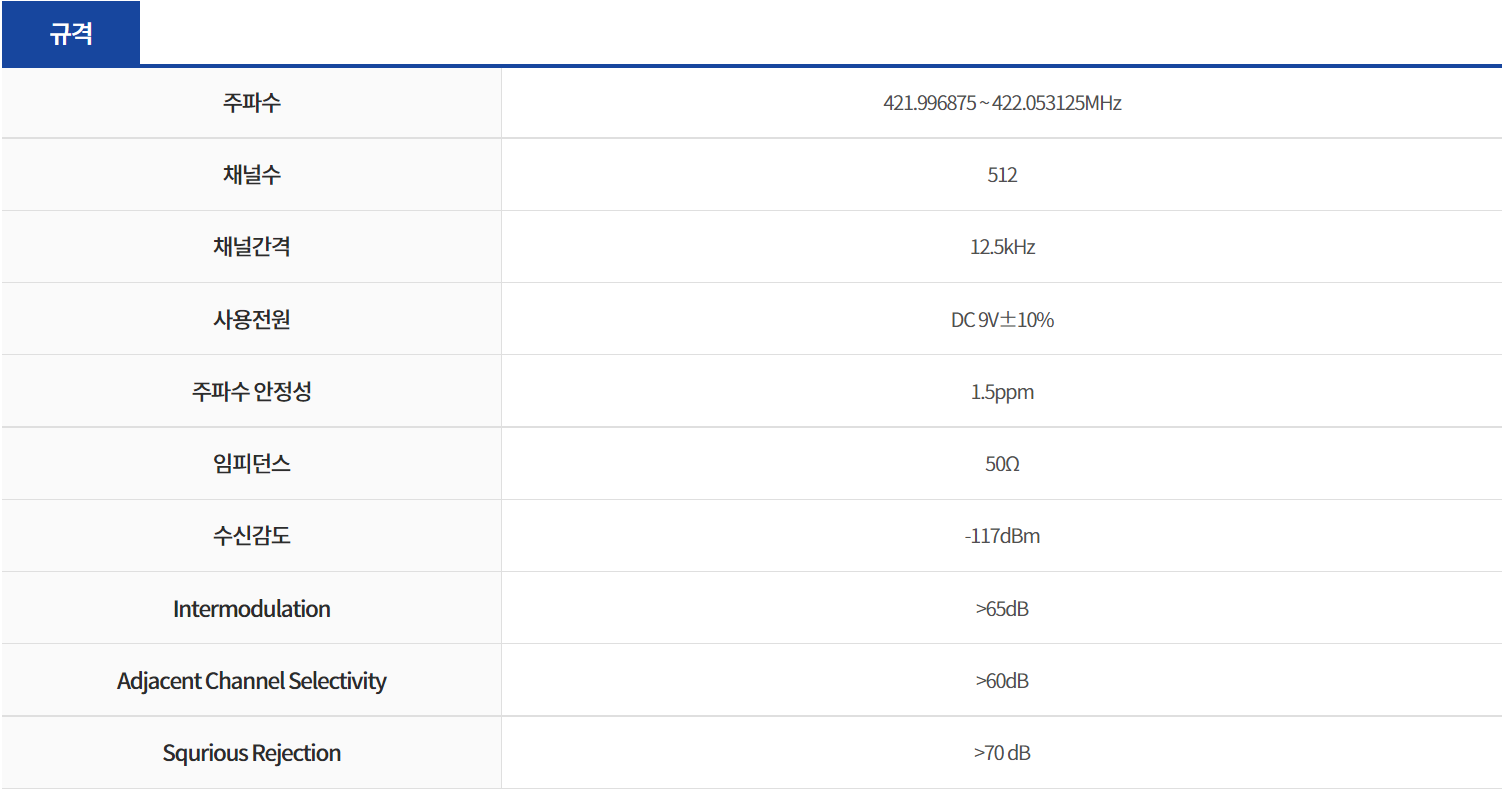Click the Adjacent Channel Selectivity label

(x=252, y=681)
